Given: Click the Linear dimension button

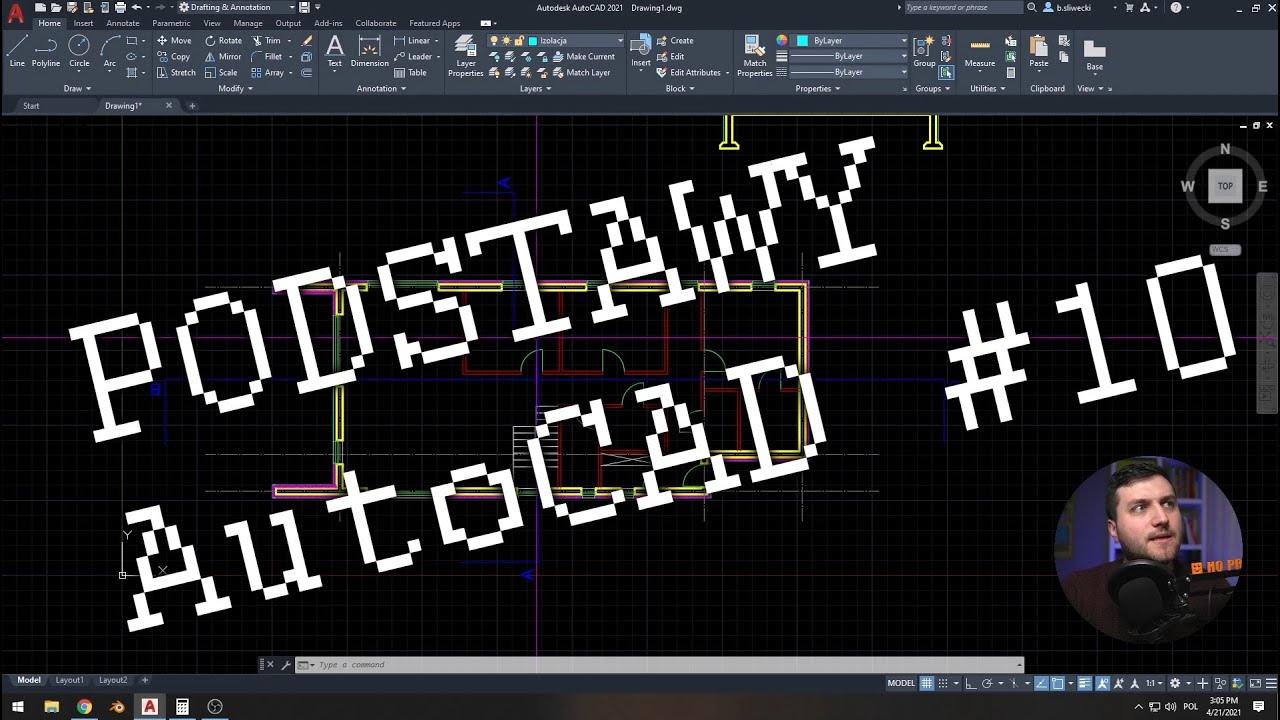Looking at the screenshot, I should [x=412, y=41].
